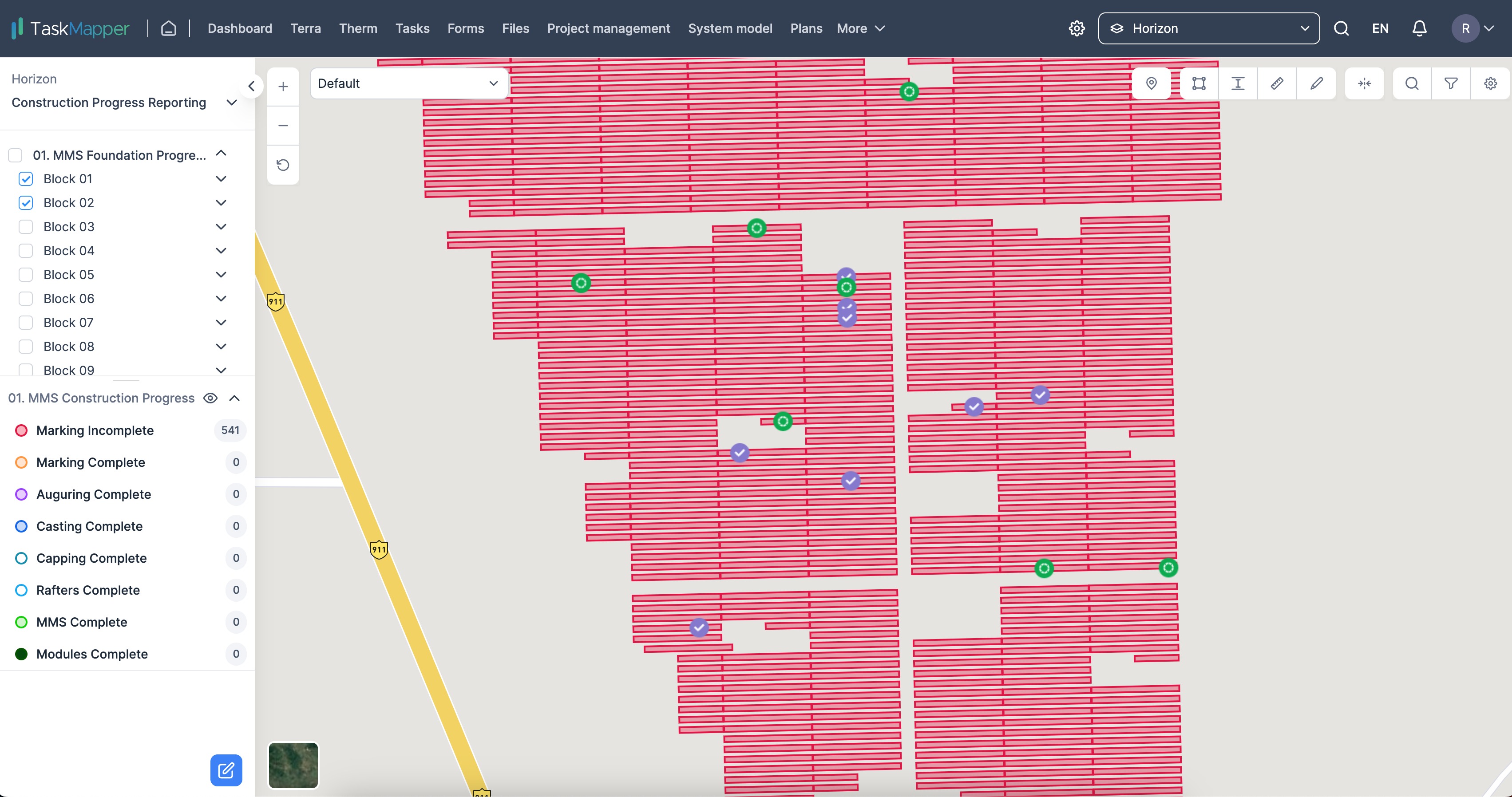Zoom in on the map

(283, 86)
